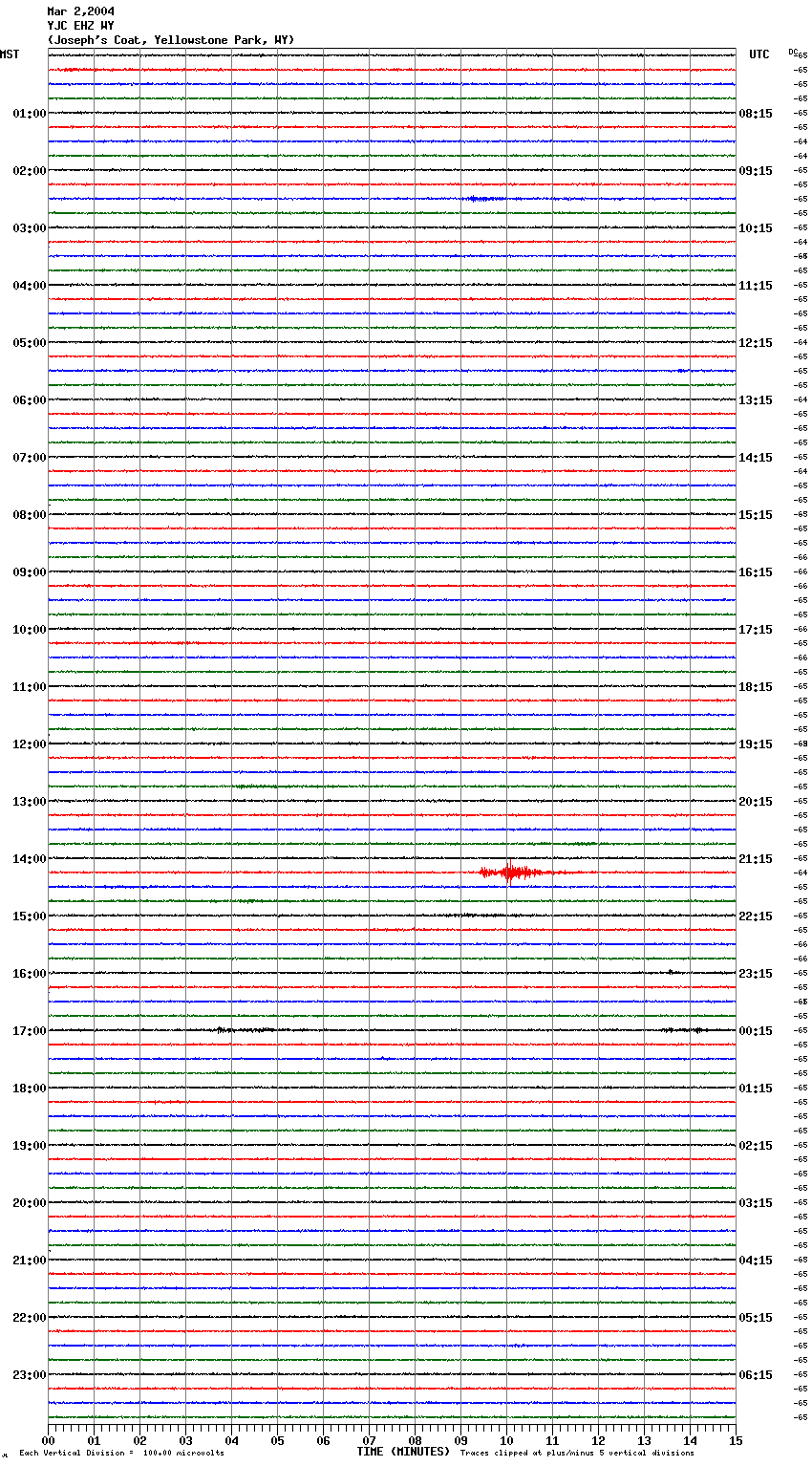Select the "20:00" MST time label
This screenshot has height=1466, width=812.
30,1203
